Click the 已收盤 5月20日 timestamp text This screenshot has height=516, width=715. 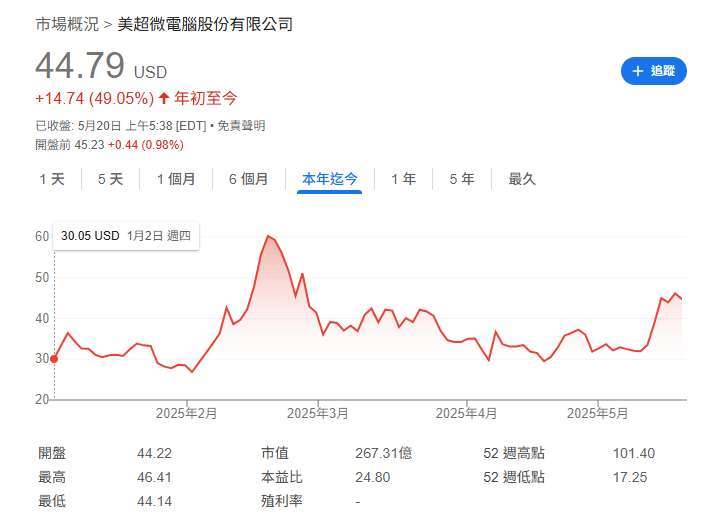click(121, 126)
